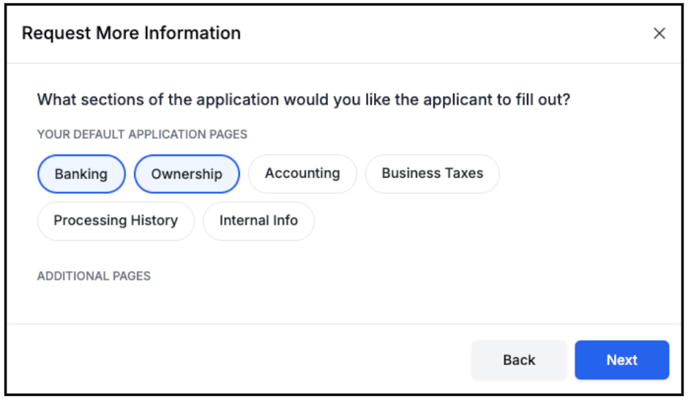Image resolution: width=688 pixels, height=401 pixels.
Task: Select the Business Taxes chip
Action: [432, 174]
